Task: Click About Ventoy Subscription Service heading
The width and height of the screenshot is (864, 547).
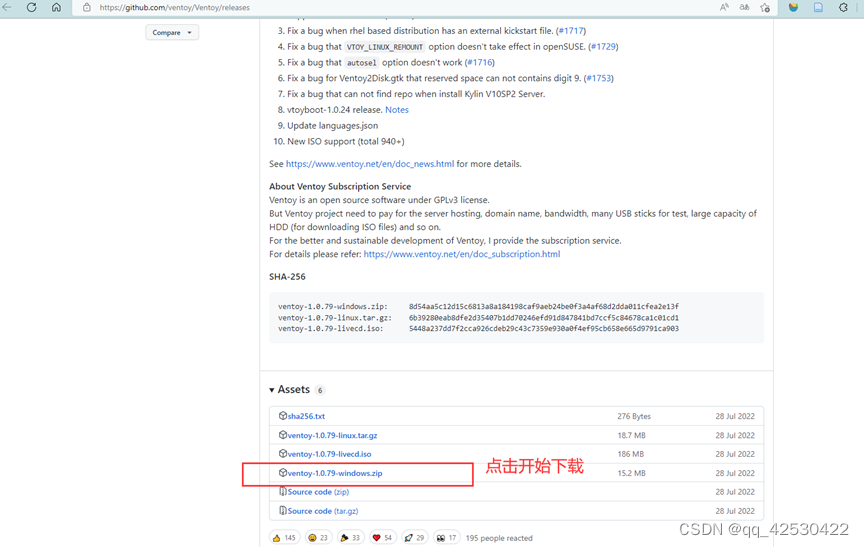Action: [340, 186]
